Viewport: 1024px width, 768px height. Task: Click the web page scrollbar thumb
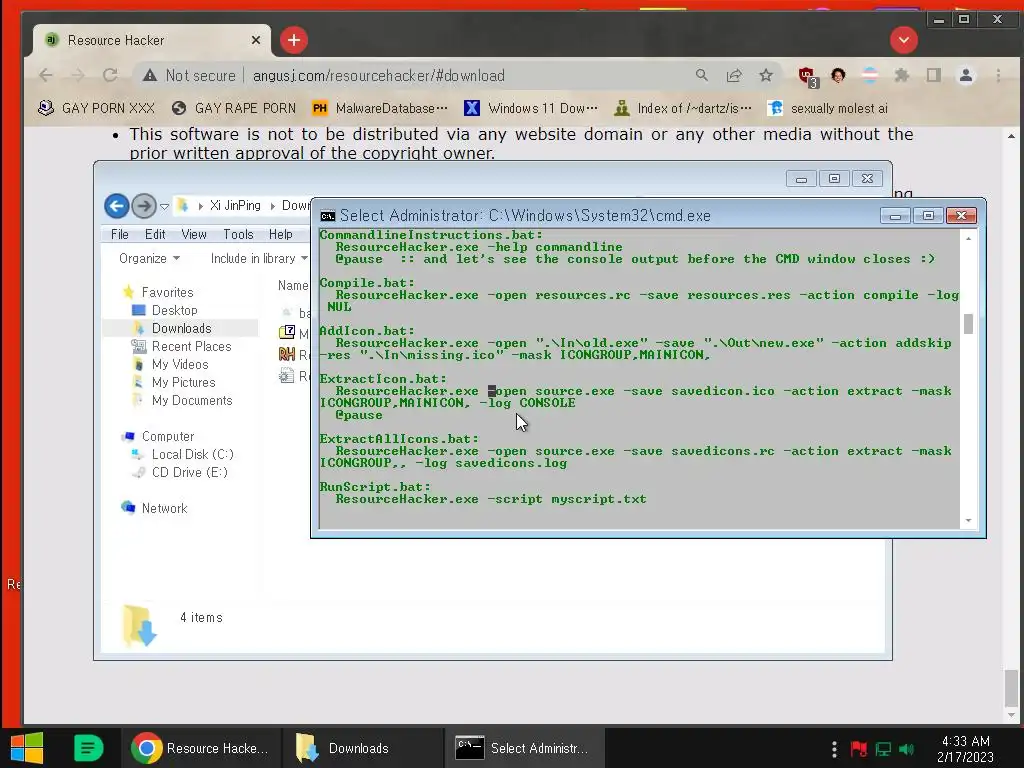tap(1012, 688)
